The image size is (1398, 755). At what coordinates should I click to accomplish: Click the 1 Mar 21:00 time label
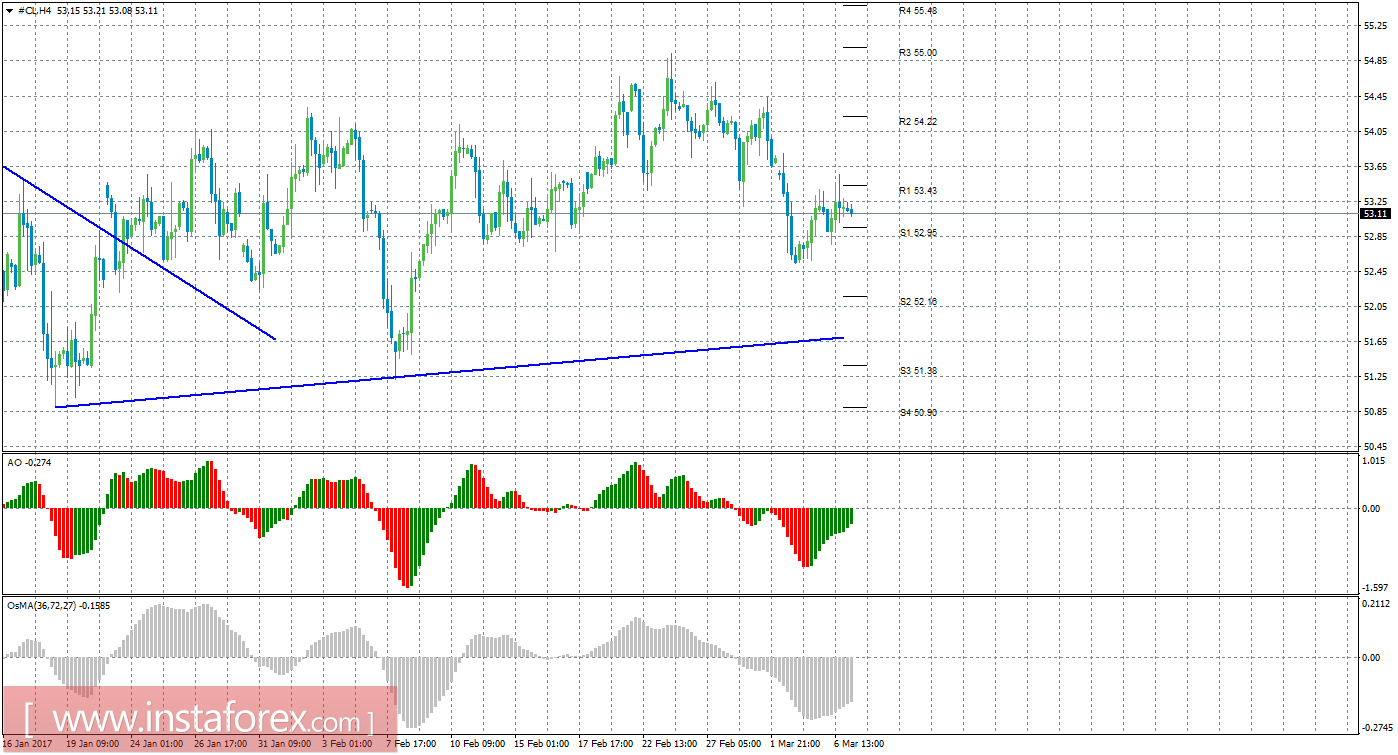[795, 744]
